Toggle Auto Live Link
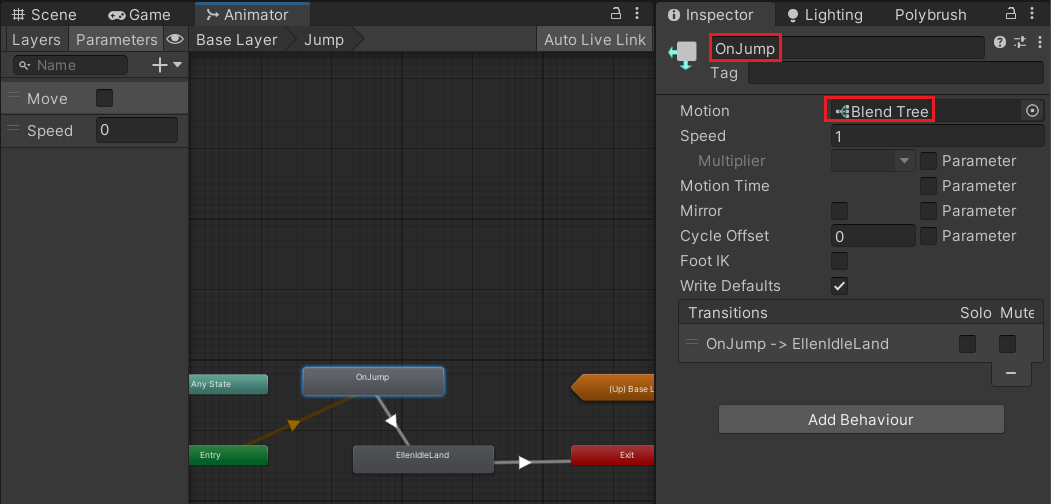Image resolution: width=1051 pixels, height=504 pixels. click(x=595, y=40)
